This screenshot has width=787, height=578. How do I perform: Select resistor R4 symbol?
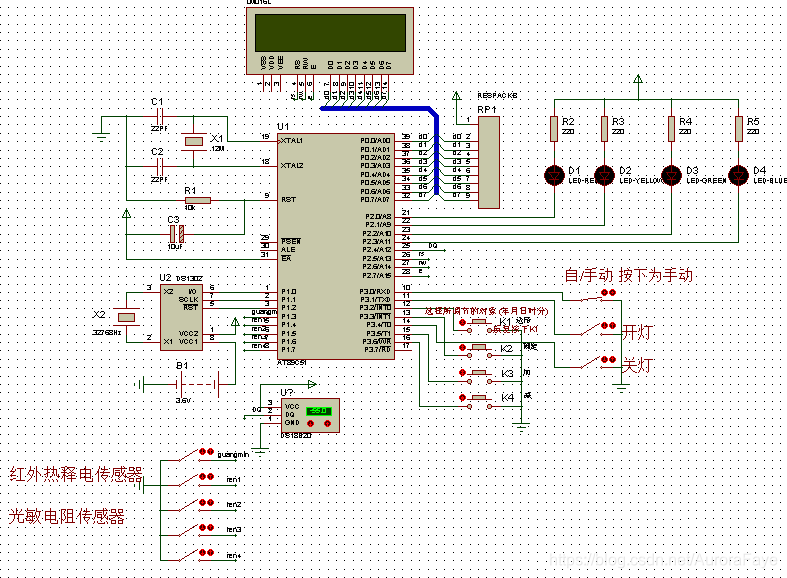tap(672, 129)
